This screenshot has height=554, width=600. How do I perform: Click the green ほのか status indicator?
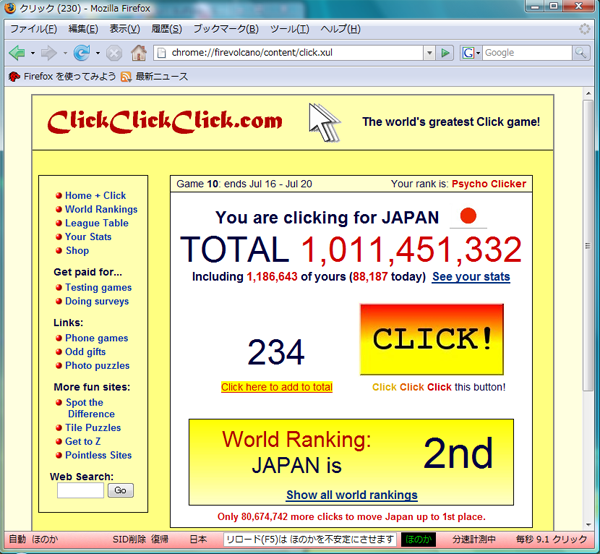tap(418, 539)
